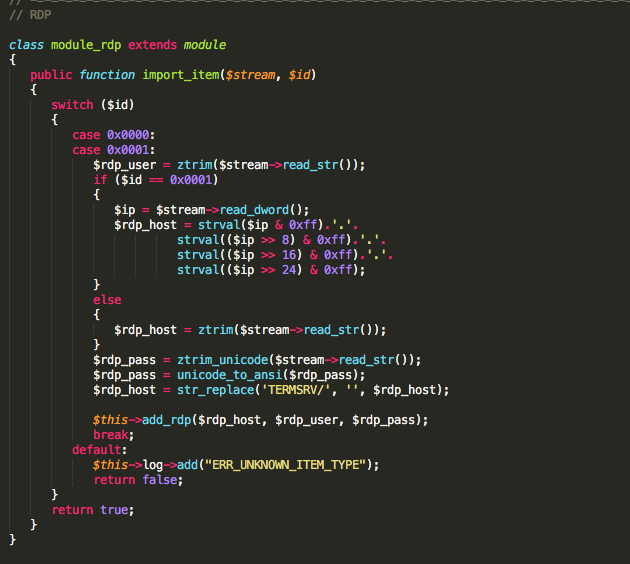Click the 'add_rdp' method call
The height and width of the screenshot is (564, 630).
pos(167,420)
